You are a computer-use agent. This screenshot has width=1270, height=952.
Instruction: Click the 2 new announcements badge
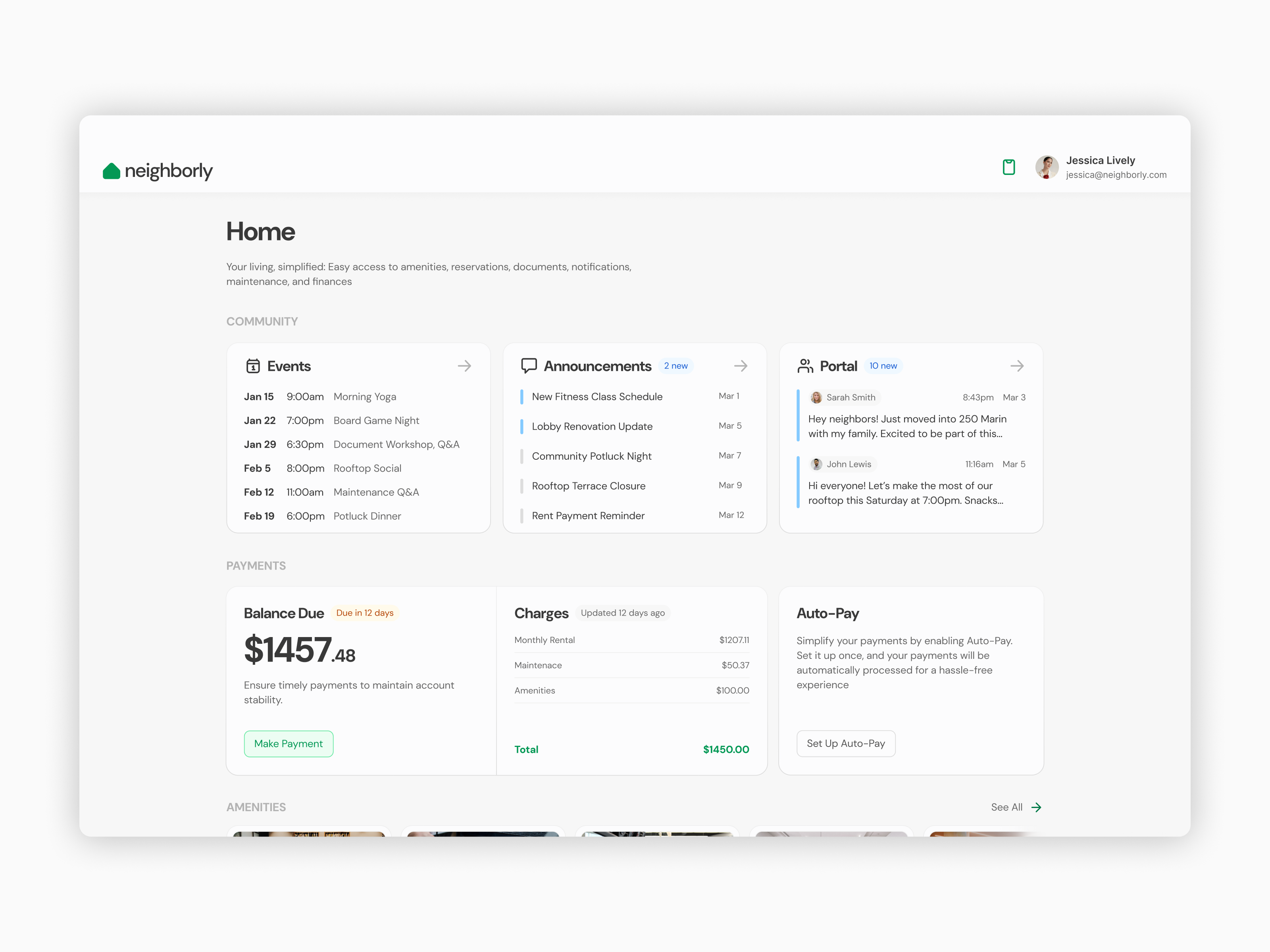(675, 366)
